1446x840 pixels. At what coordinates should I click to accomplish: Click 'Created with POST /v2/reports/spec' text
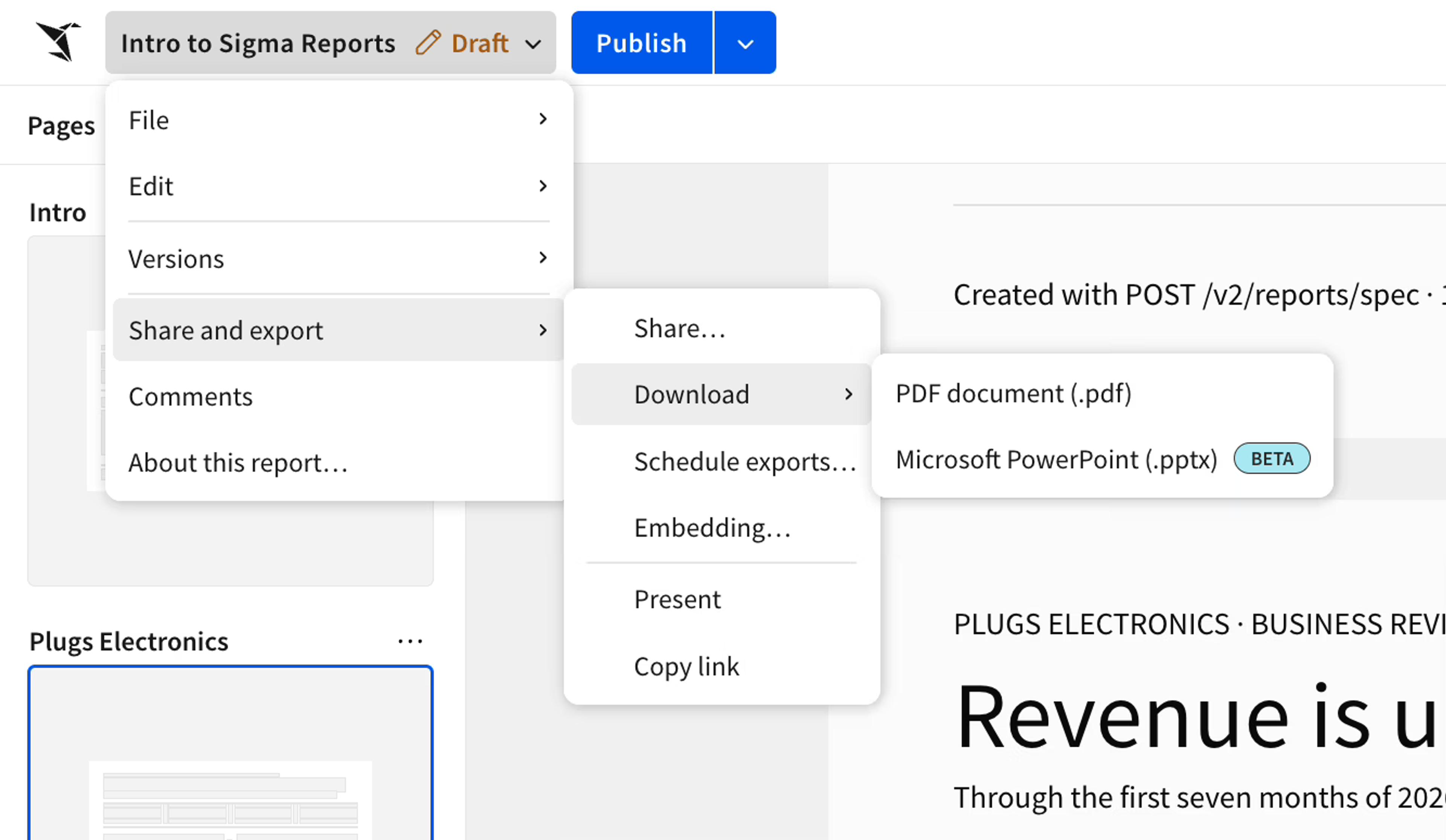tap(1186, 295)
